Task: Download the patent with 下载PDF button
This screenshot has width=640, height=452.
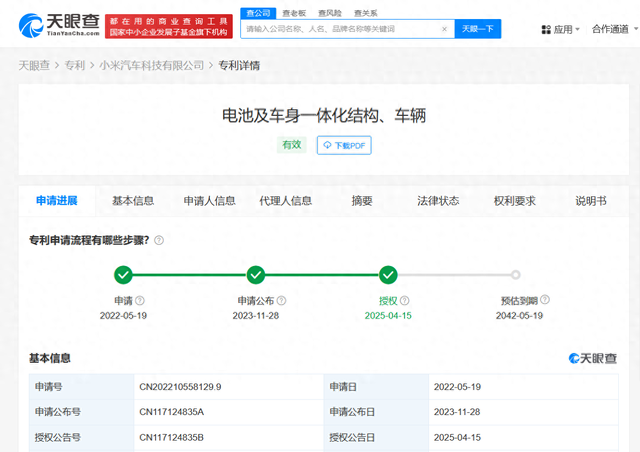Action: [x=344, y=146]
